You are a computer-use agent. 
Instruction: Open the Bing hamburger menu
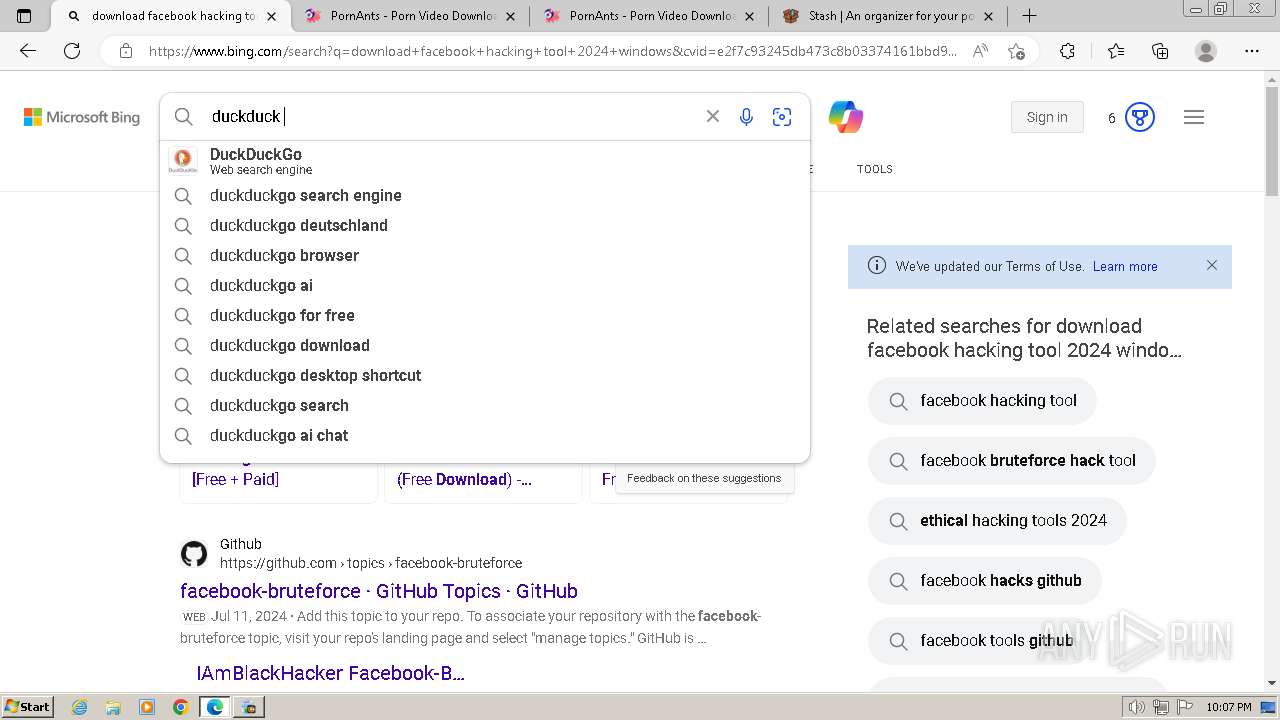click(1194, 117)
